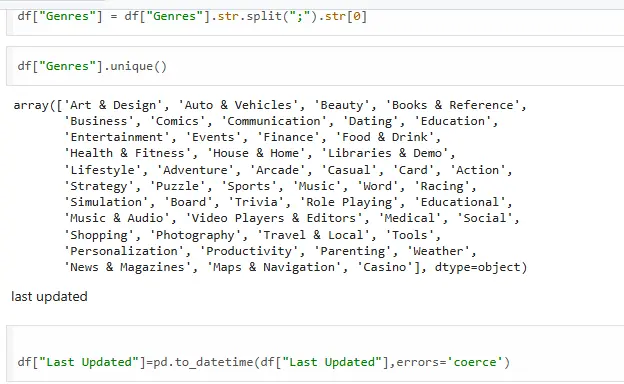Click 'Health & Fitness' output value
Screen dimensions: 624x384
(x=127, y=153)
